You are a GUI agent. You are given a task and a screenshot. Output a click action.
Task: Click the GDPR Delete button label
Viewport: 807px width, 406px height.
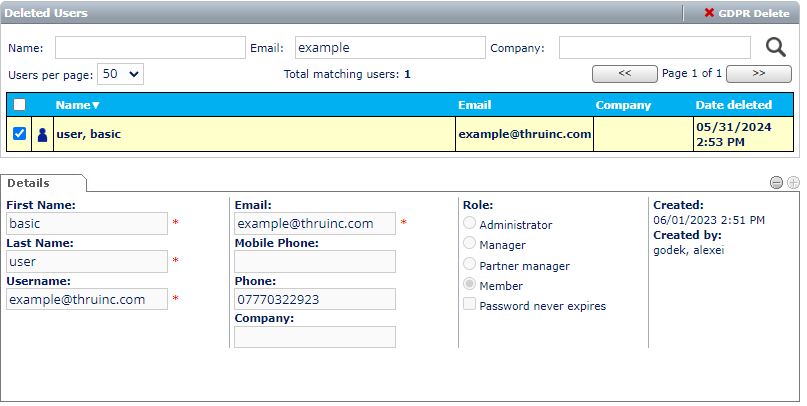pyautogui.click(x=753, y=13)
